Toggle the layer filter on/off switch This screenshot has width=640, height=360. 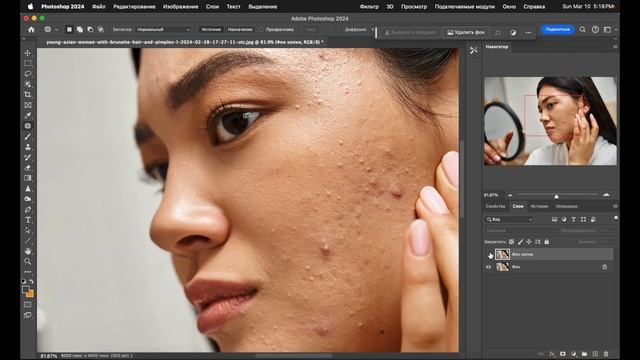tap(616, 219)
